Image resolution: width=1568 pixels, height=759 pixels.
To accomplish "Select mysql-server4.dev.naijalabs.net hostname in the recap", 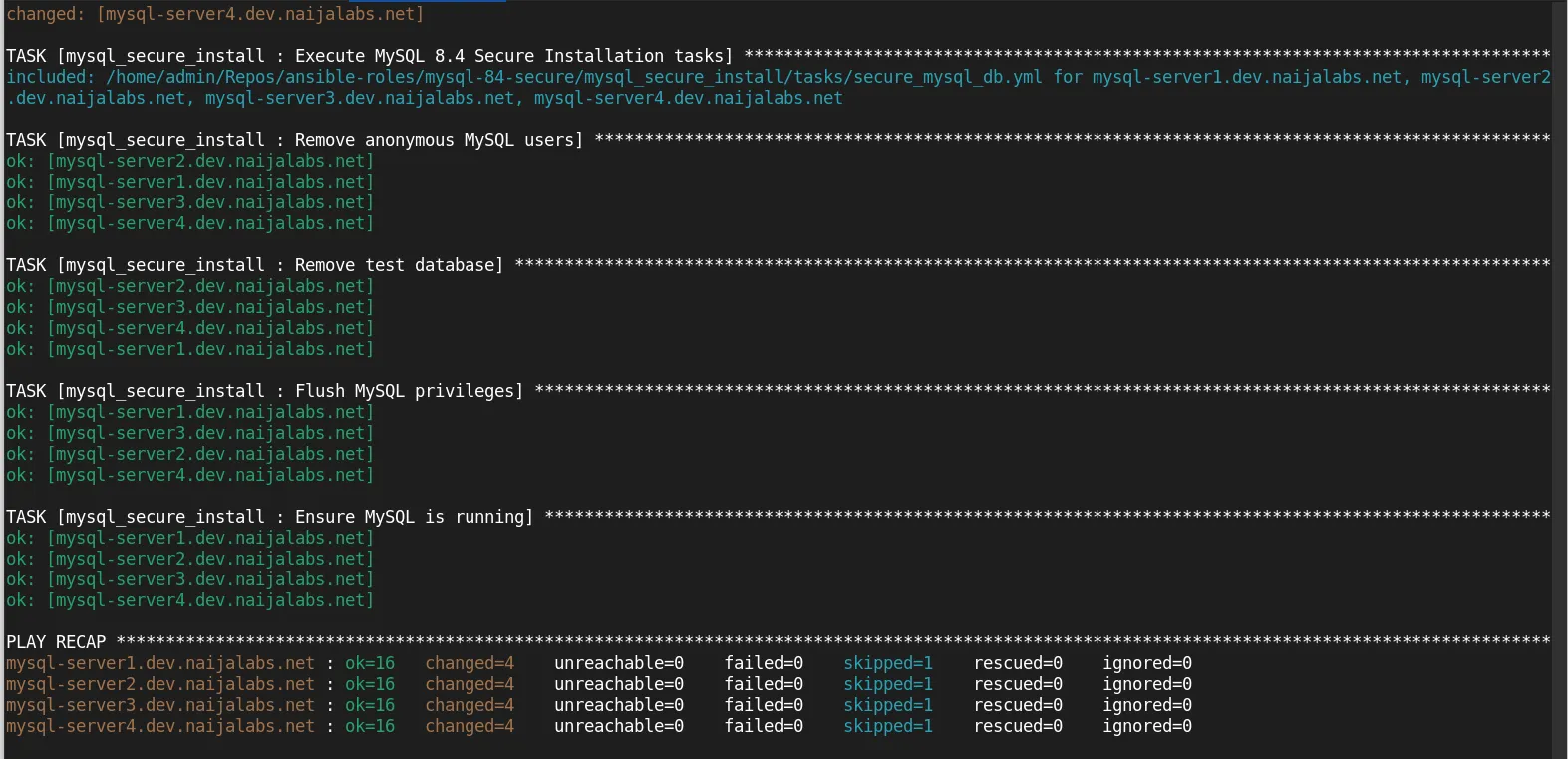I will click(x=160, y=726).
